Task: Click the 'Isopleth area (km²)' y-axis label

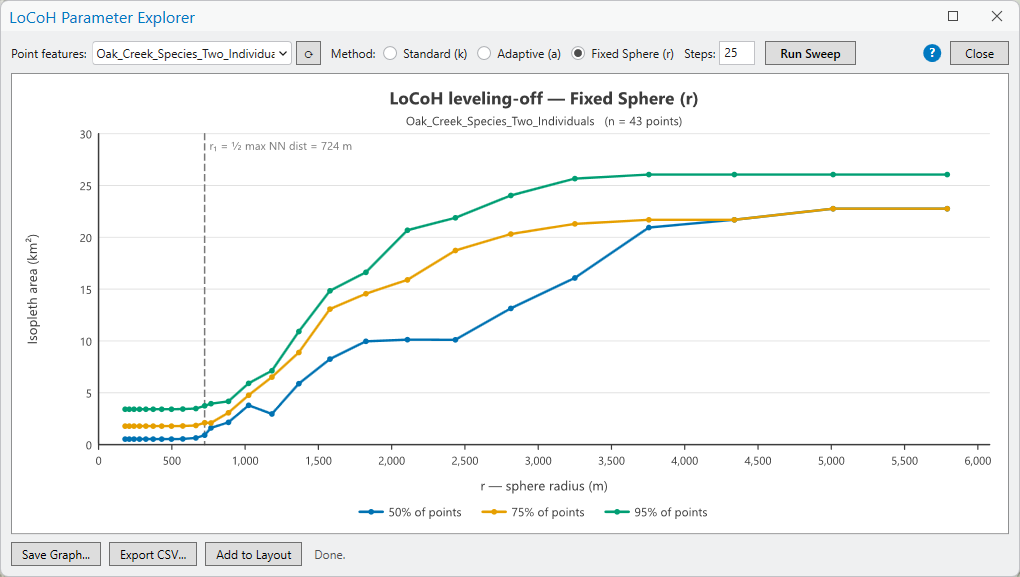Action: pyautogui.click(x=33, y=289)
